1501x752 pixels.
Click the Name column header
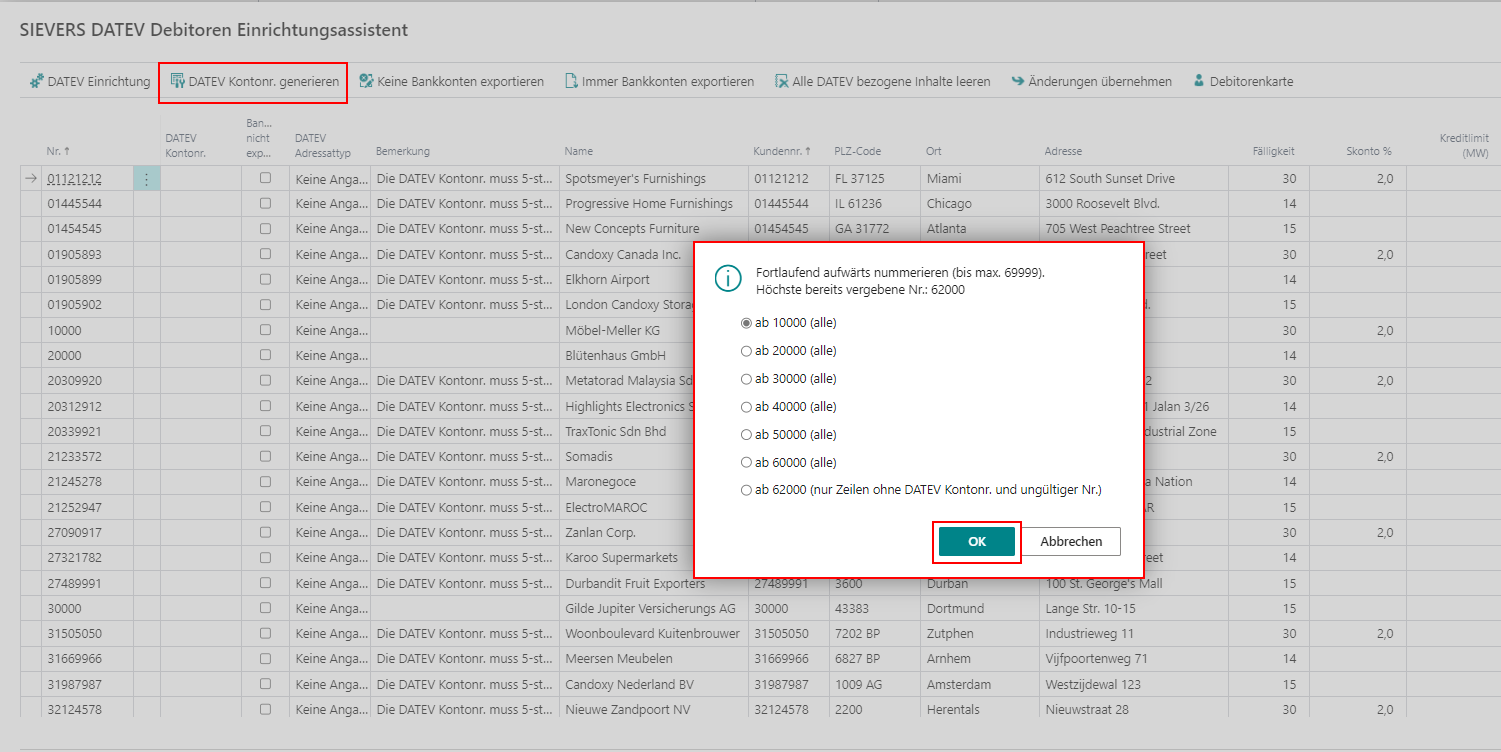578,151
